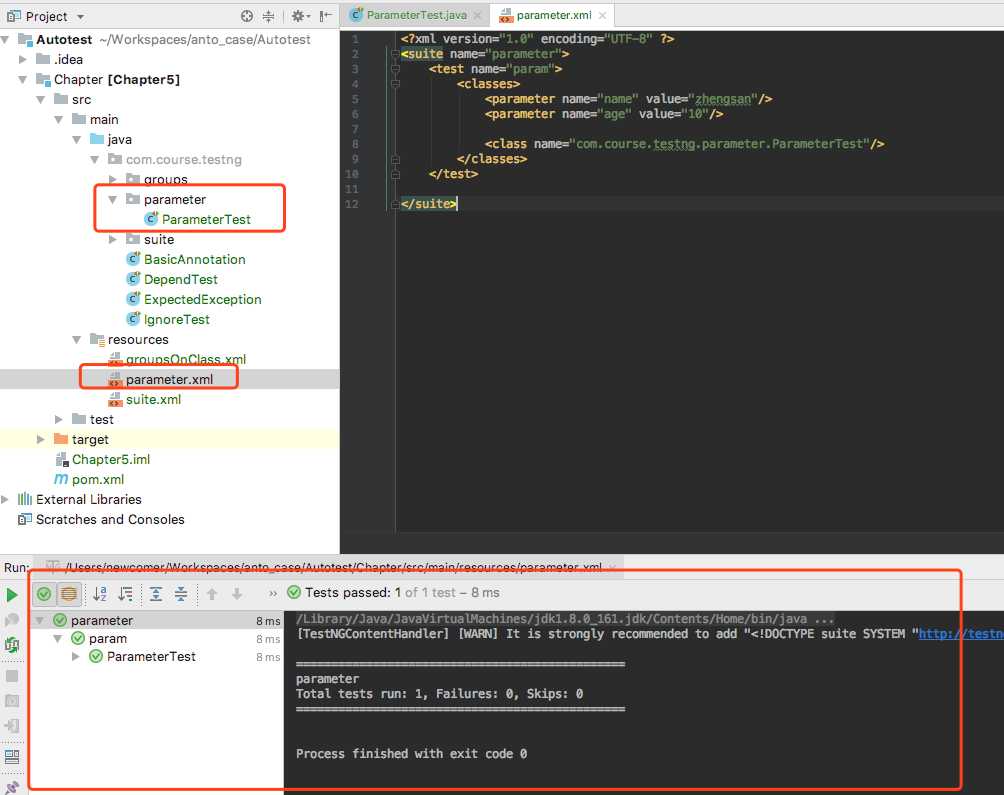
Task: Click the Exit icon in Run sidebar
Action: [x=12, y=726]
